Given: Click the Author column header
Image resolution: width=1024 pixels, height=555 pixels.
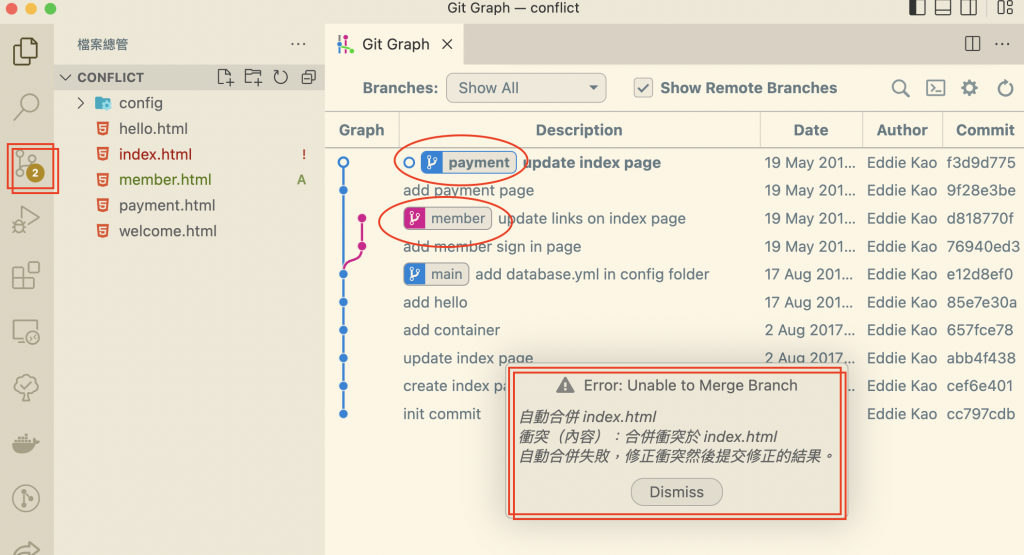Looking at the screenshot, I should pos(902,130).
